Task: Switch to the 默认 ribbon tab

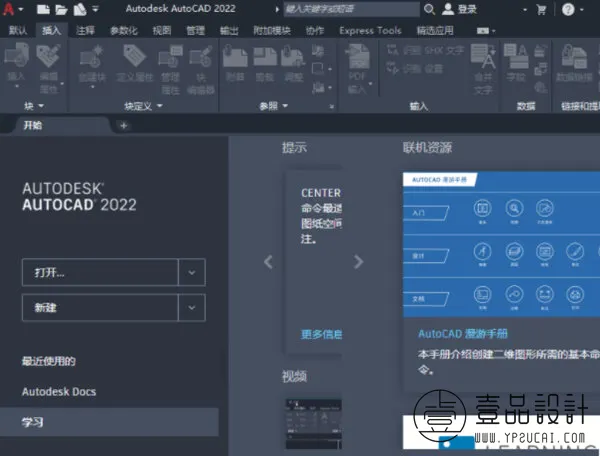Action: pyautogui.click(x=18, y=31)
